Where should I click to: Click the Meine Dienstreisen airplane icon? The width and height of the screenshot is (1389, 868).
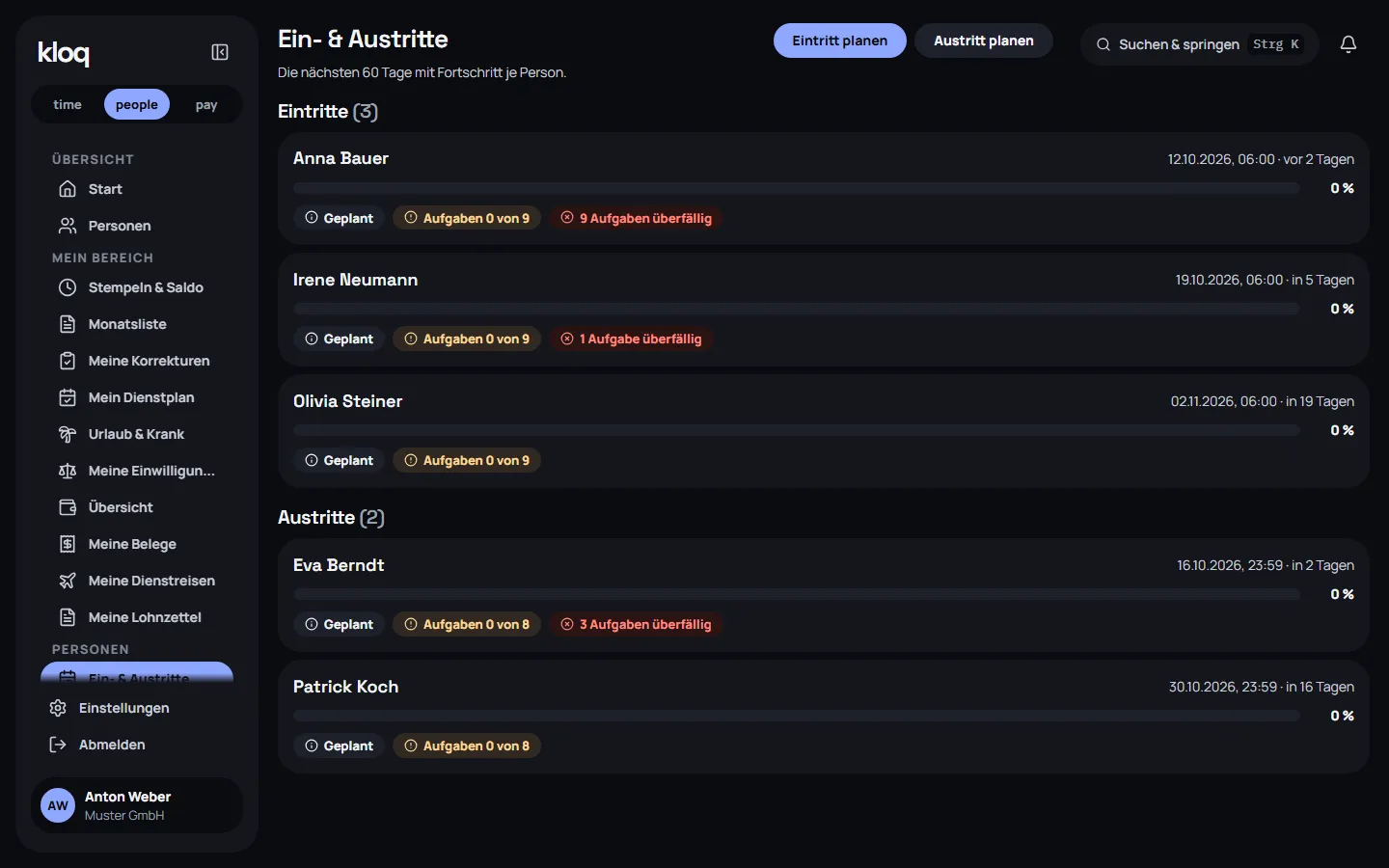[68, 581]
